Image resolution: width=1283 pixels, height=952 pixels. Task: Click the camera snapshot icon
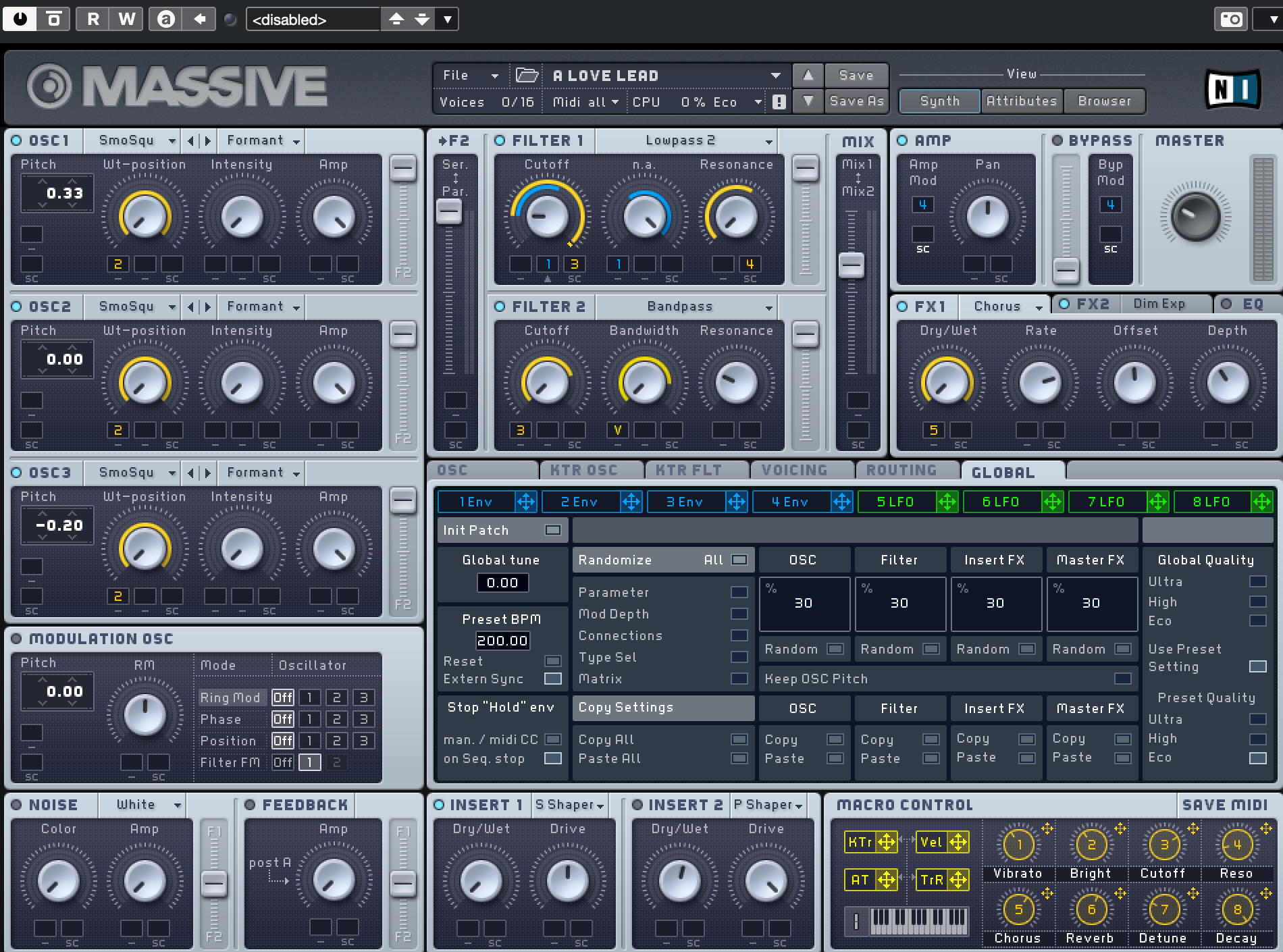pyautogui.click(x=1232, y=19)
